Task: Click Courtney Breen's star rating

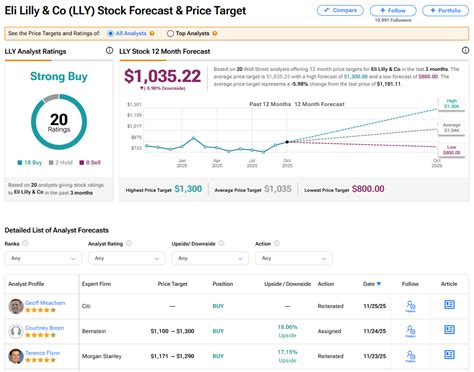Action: pos(40,335)
